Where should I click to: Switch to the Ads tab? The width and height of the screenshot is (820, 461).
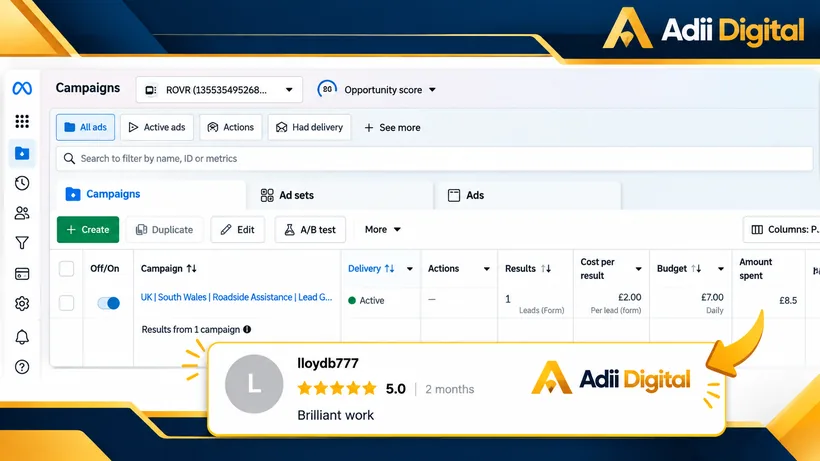click(x=528, y=195)
